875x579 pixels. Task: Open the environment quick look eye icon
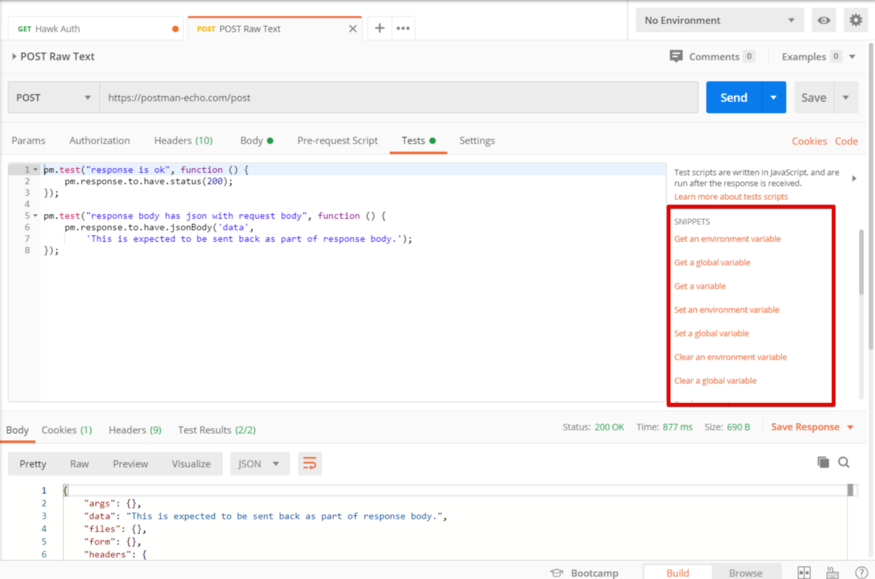point(823,20)
